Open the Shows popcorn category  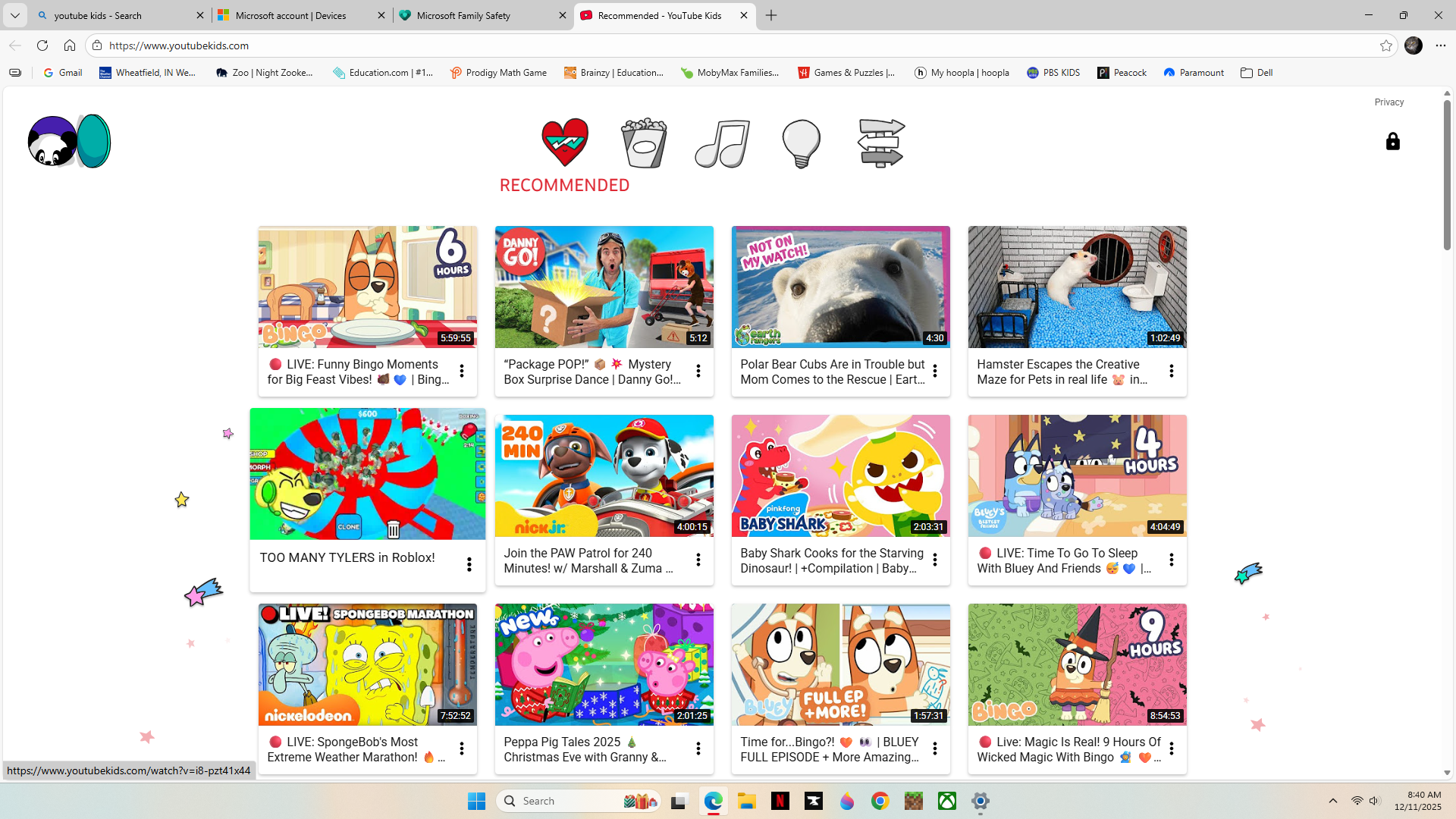[x=644, y=143]
